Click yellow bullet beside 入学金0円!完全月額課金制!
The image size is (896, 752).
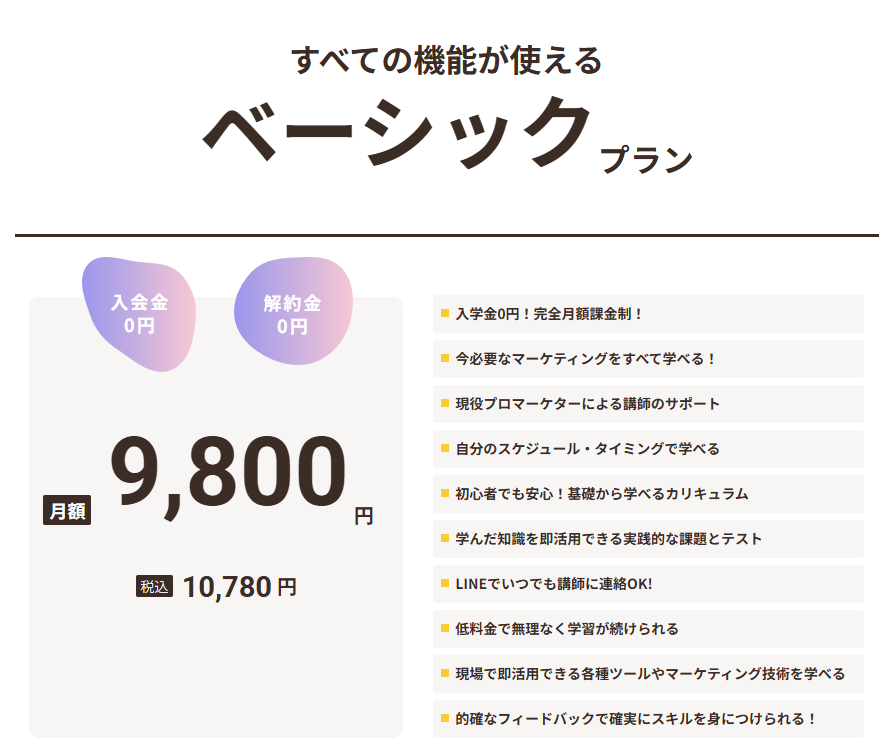click(445, 313)
